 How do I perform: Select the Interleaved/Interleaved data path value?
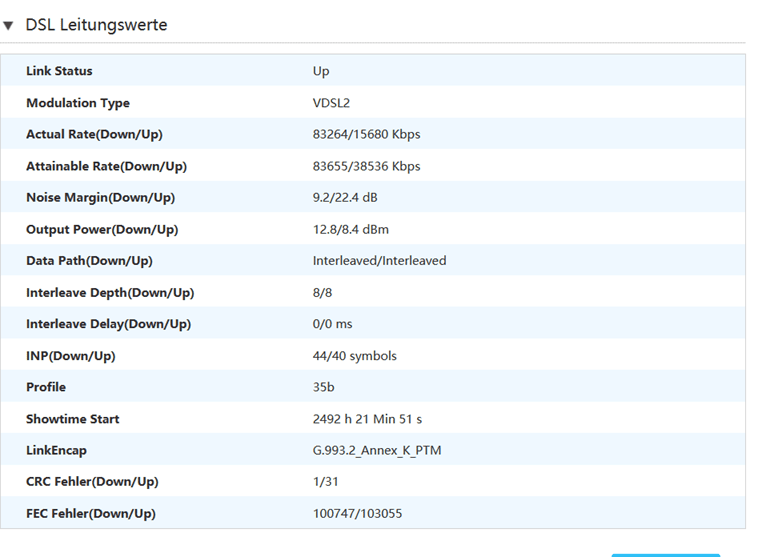point(379,260)
